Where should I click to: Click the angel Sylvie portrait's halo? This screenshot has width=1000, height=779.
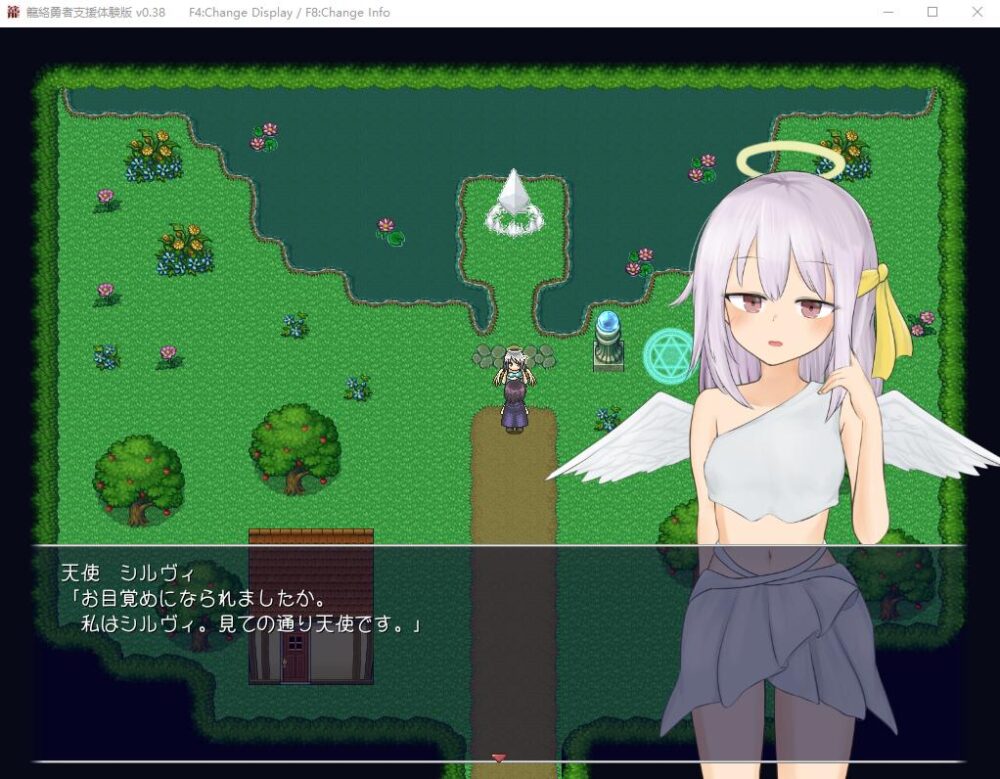click(x=790, y=160)
